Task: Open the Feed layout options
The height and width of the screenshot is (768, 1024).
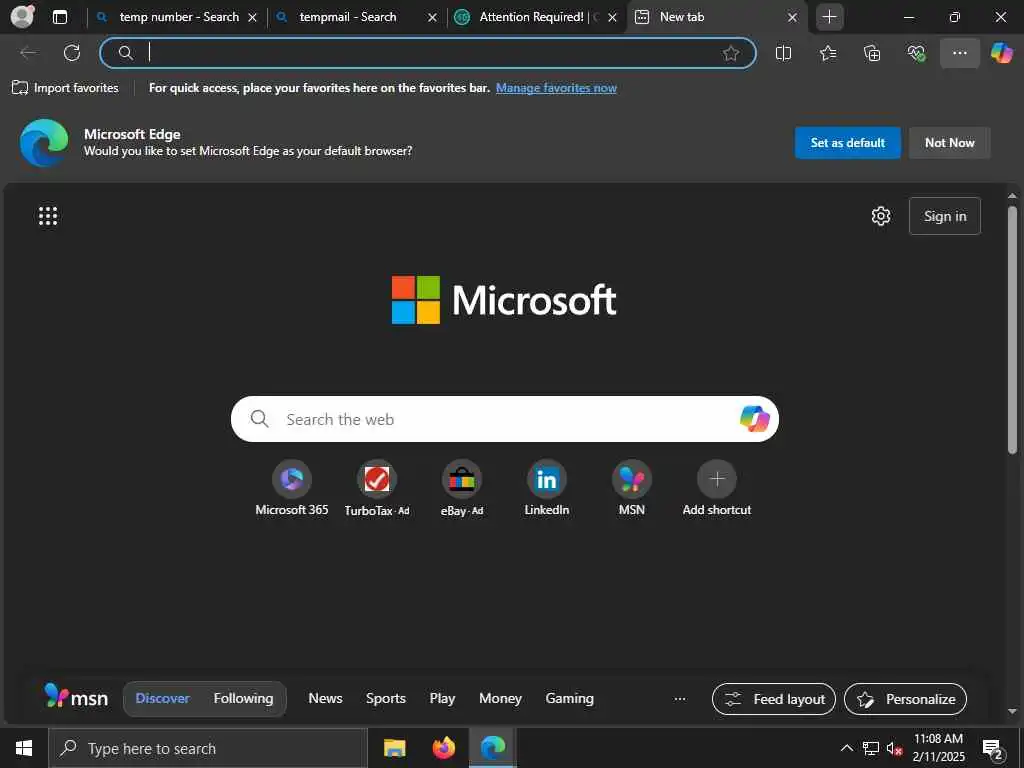Action: (x=774, y=699)
